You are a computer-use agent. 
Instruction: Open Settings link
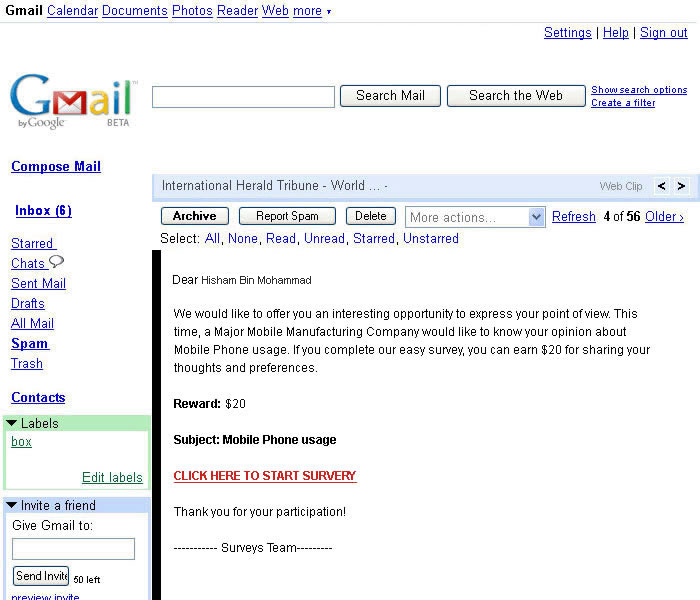[x=567, y=33]
